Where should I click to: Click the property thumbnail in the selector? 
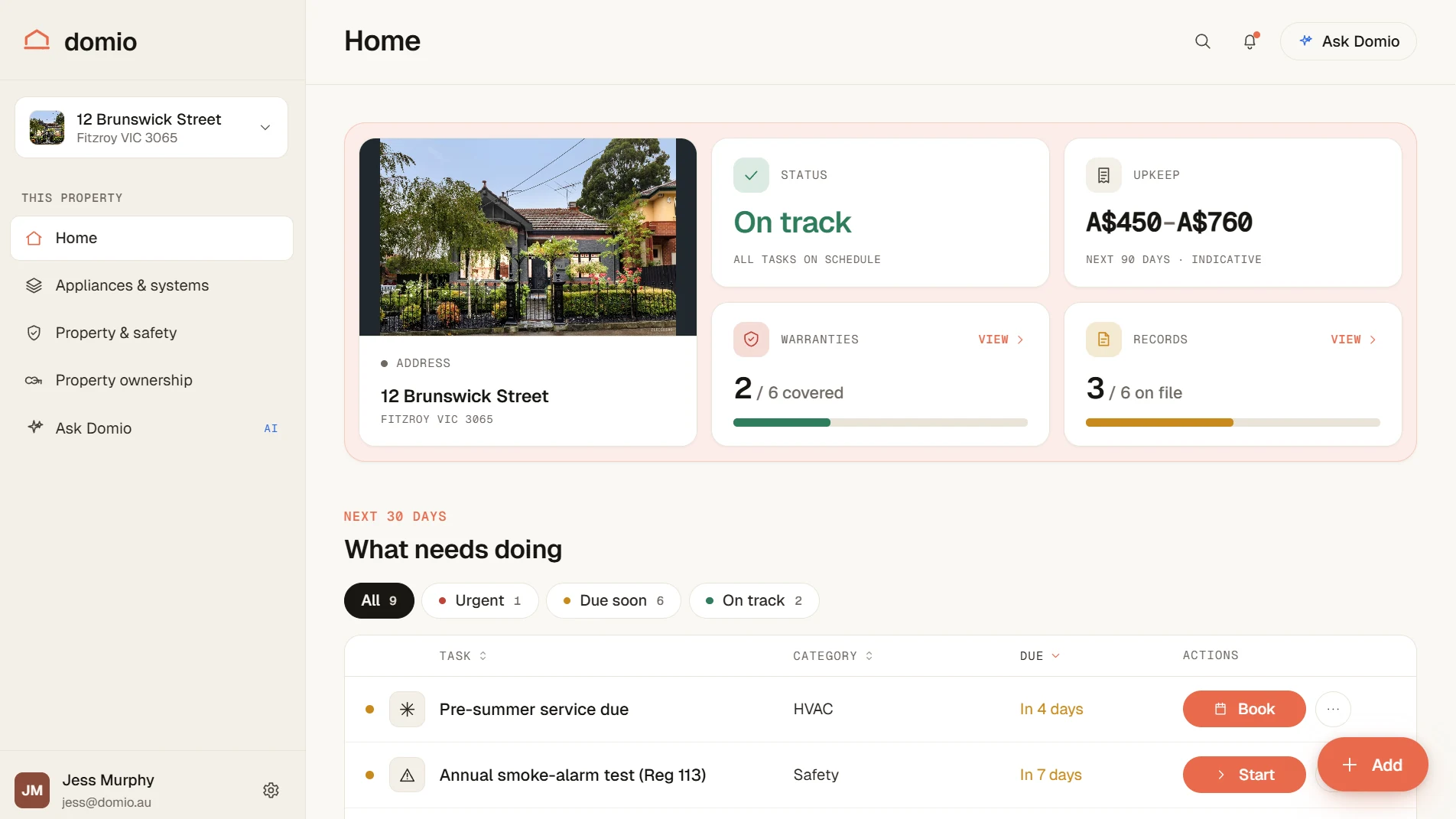click(47, 128)
